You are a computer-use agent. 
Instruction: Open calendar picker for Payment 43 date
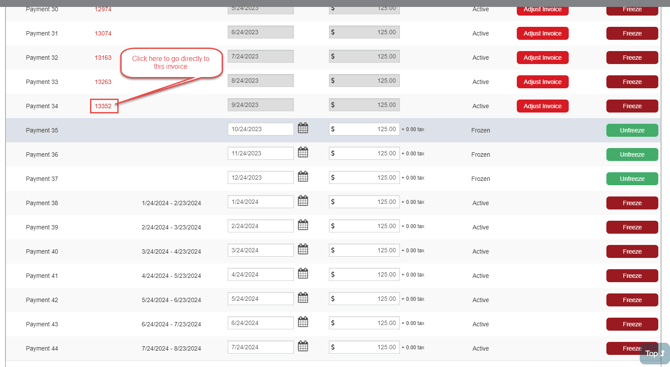[303, 322]
